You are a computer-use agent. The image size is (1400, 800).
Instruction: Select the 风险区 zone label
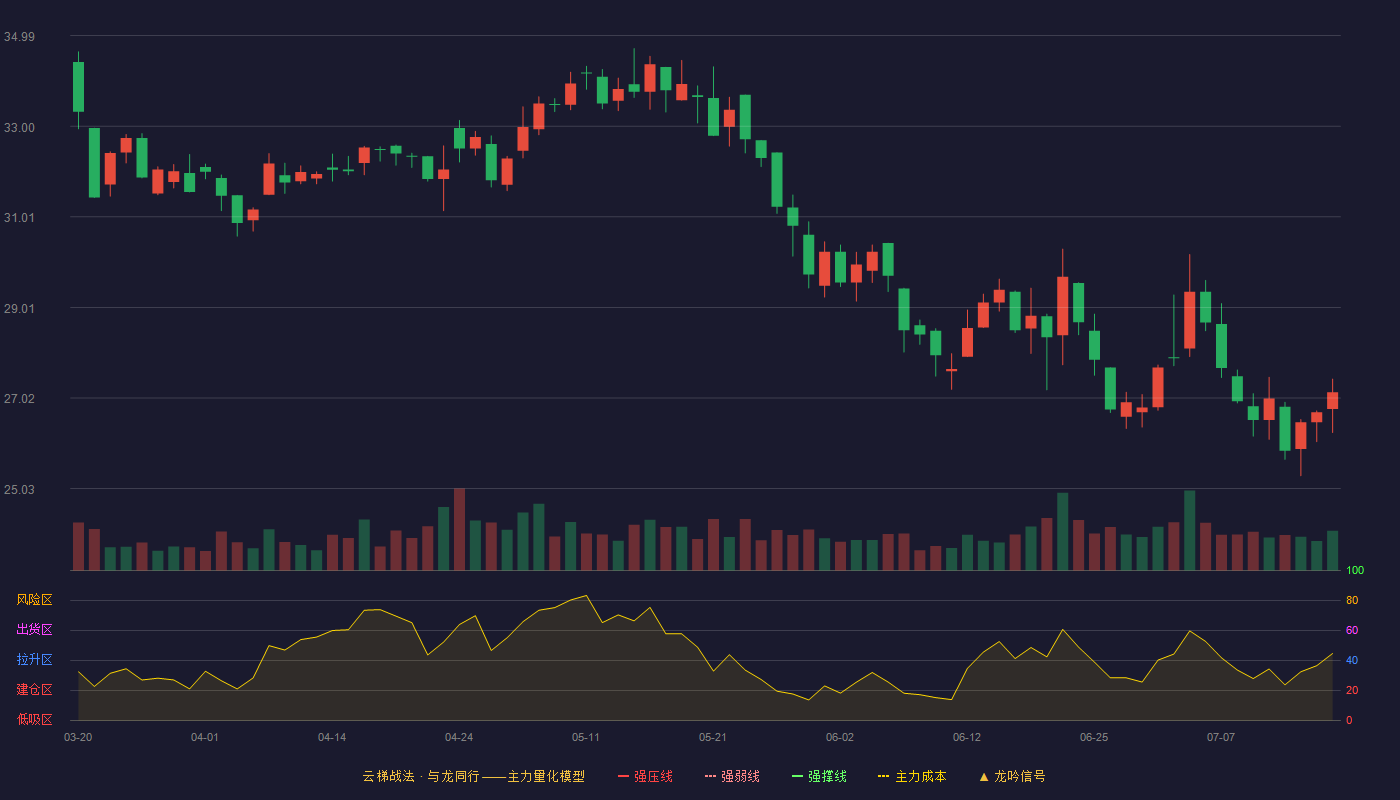coord(34,600)
